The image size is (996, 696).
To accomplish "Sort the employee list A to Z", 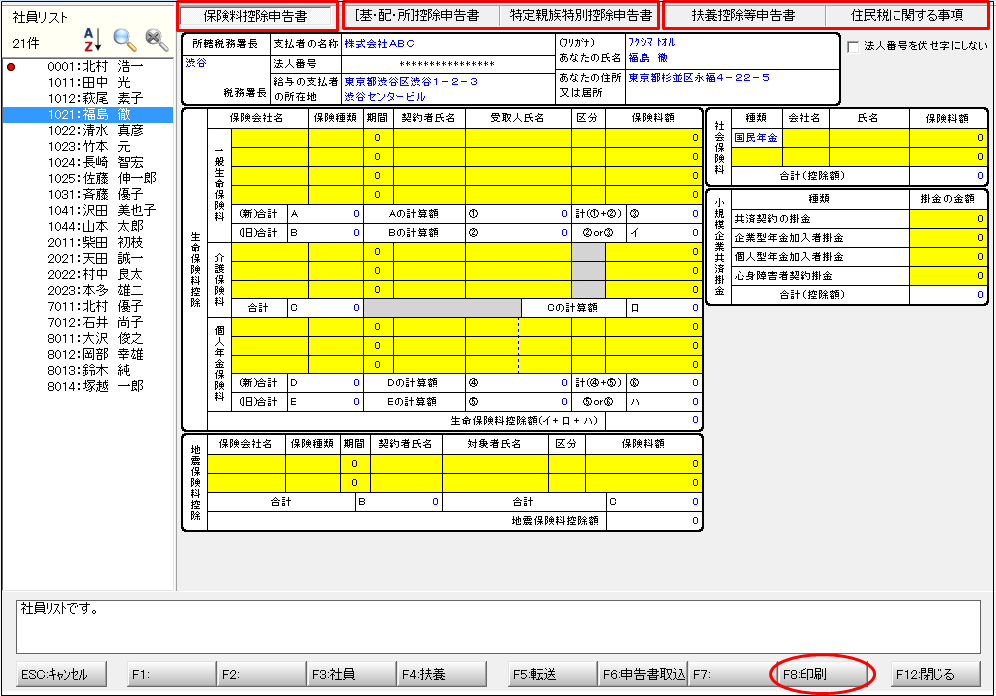I will click(92, 40).
